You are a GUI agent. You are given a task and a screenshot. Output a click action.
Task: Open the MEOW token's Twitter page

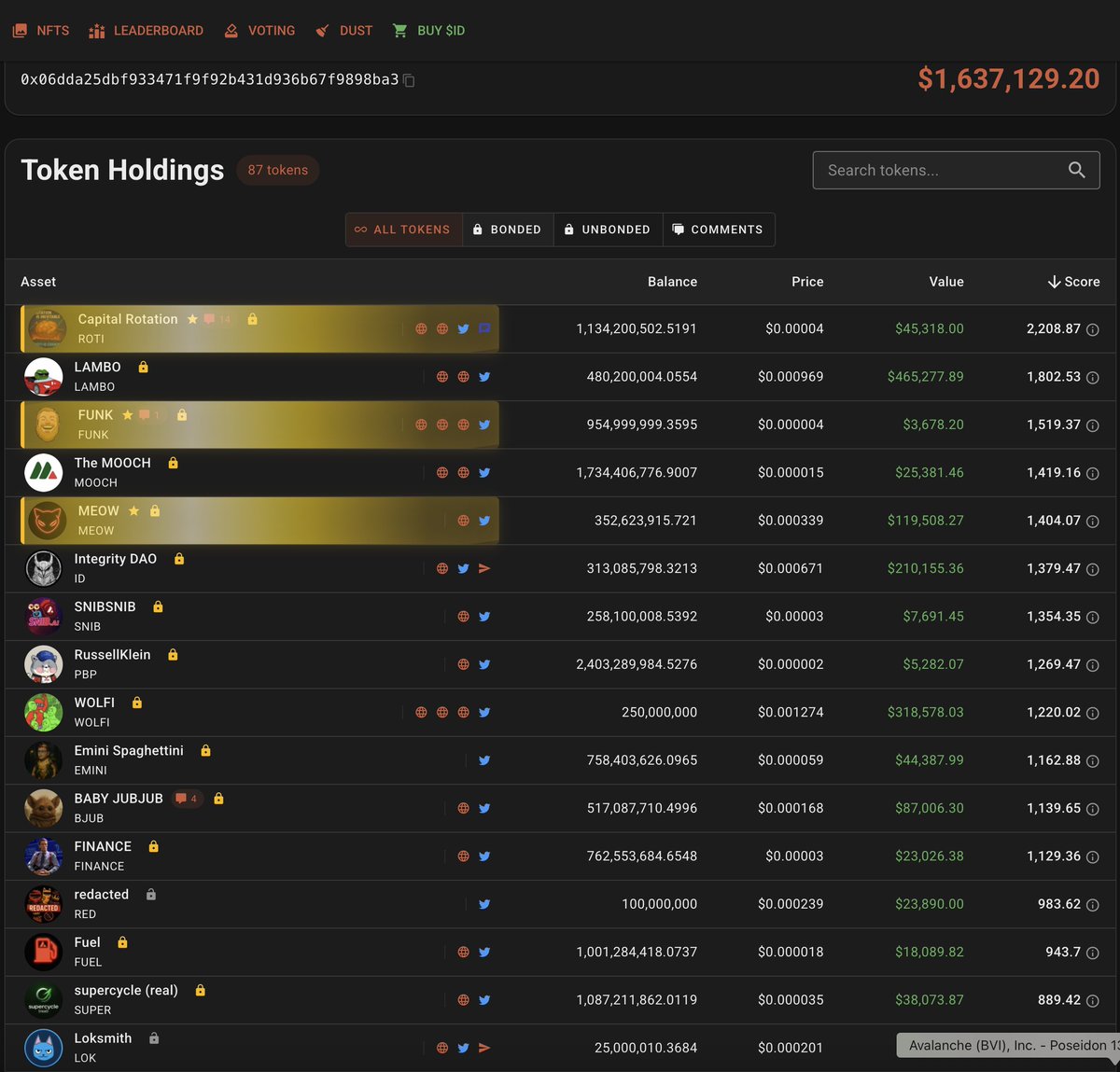tap(484, 521)
